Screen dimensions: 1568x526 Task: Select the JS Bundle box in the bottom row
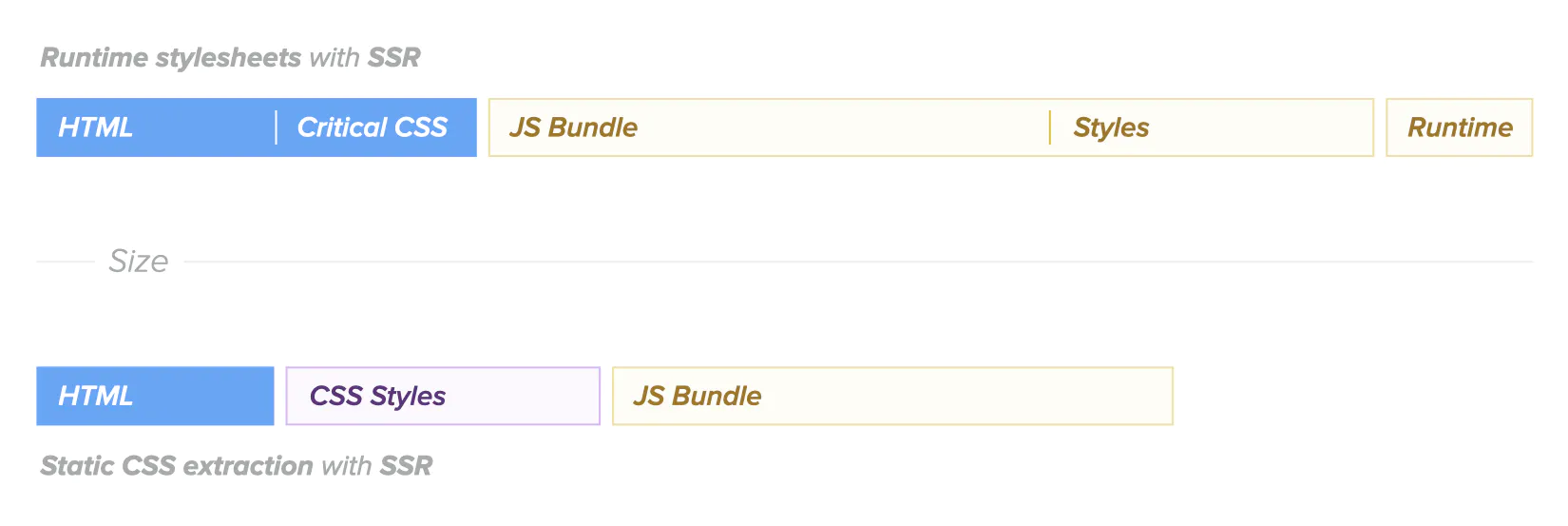coord(892,396)
